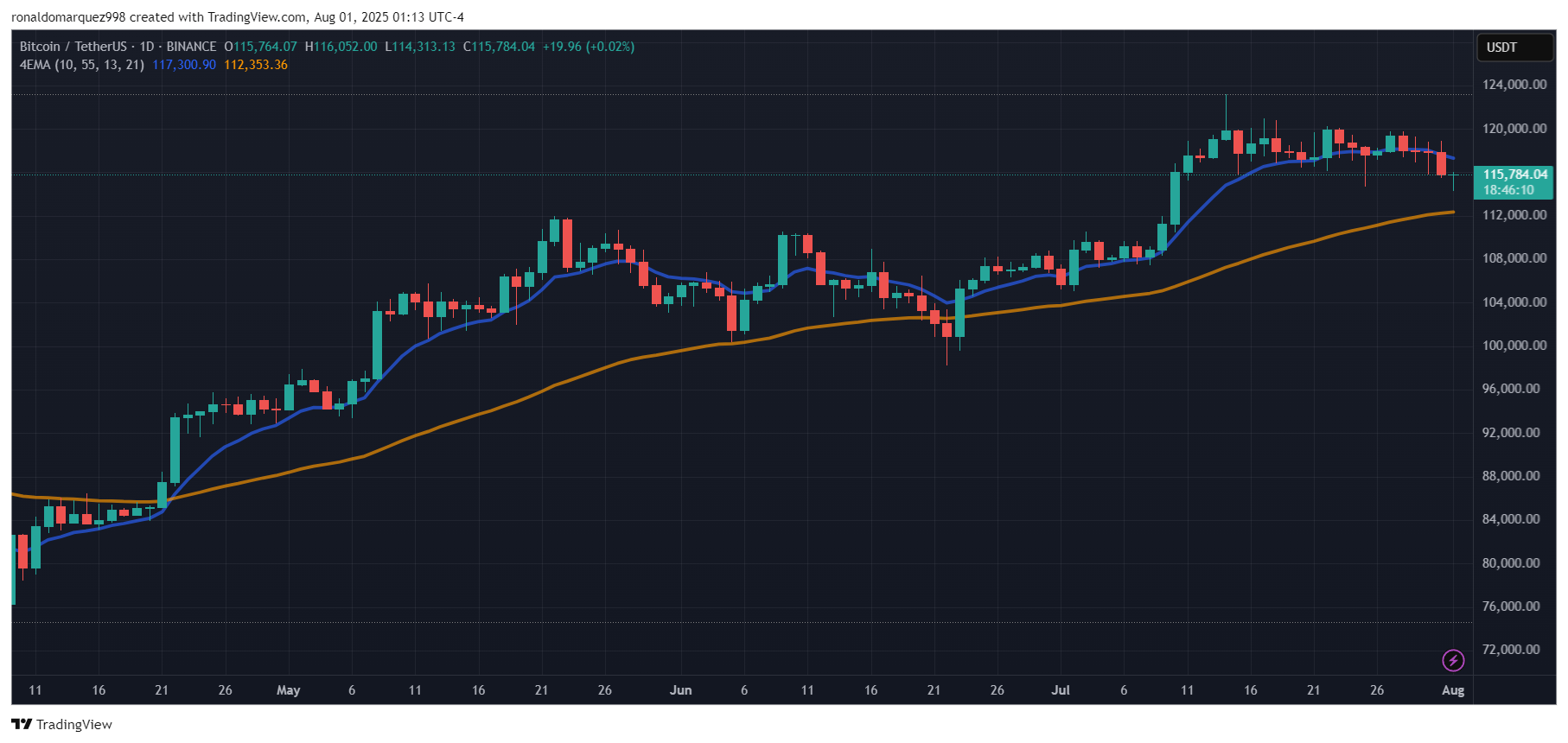Image resolution: width=1568 pixels, height=743 pixels.
Task: Click the blue EMA value 117,300.90
Action: (x=184, y=65)
